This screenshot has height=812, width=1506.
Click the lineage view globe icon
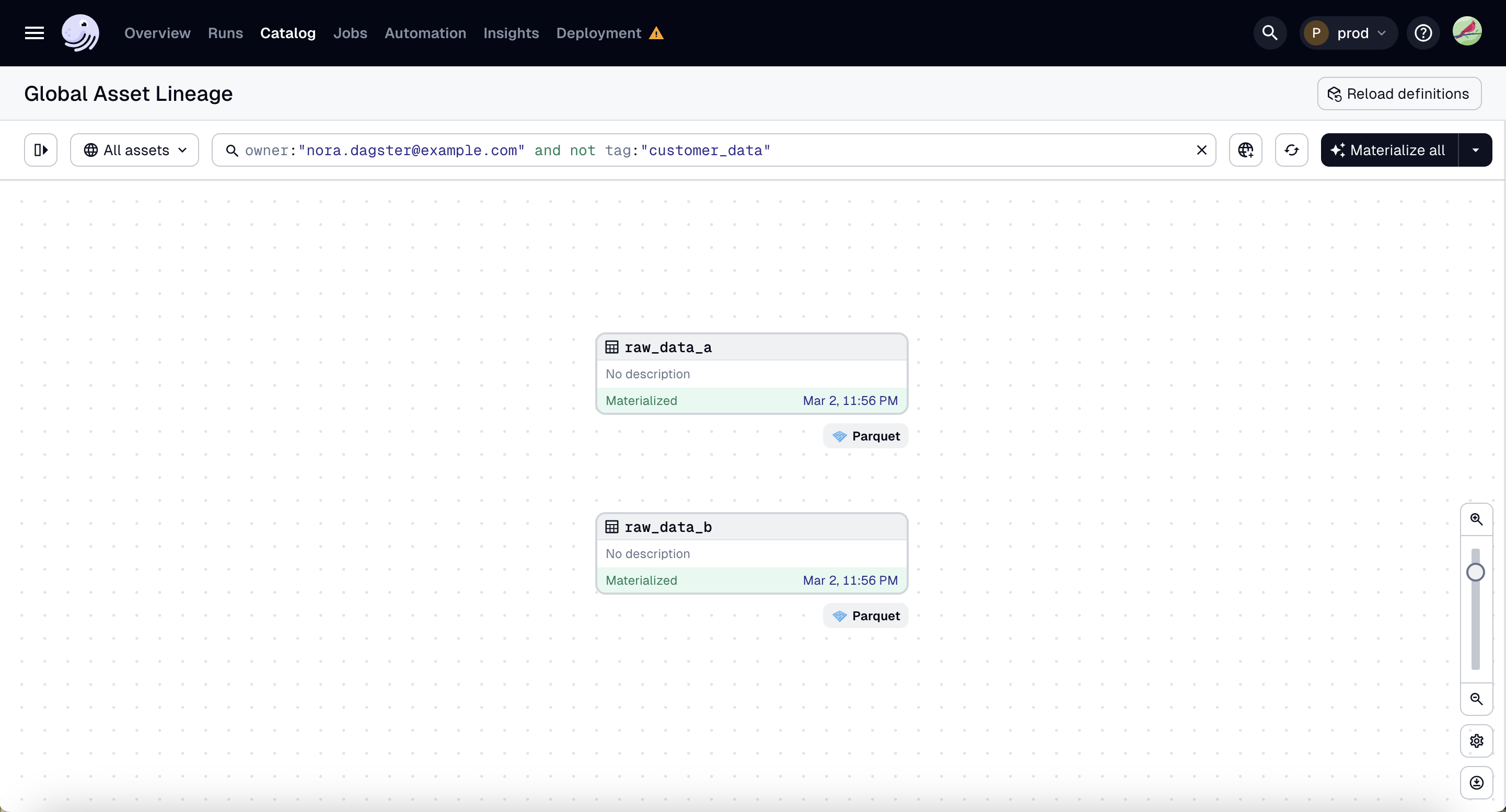(x=1246, y=150)
